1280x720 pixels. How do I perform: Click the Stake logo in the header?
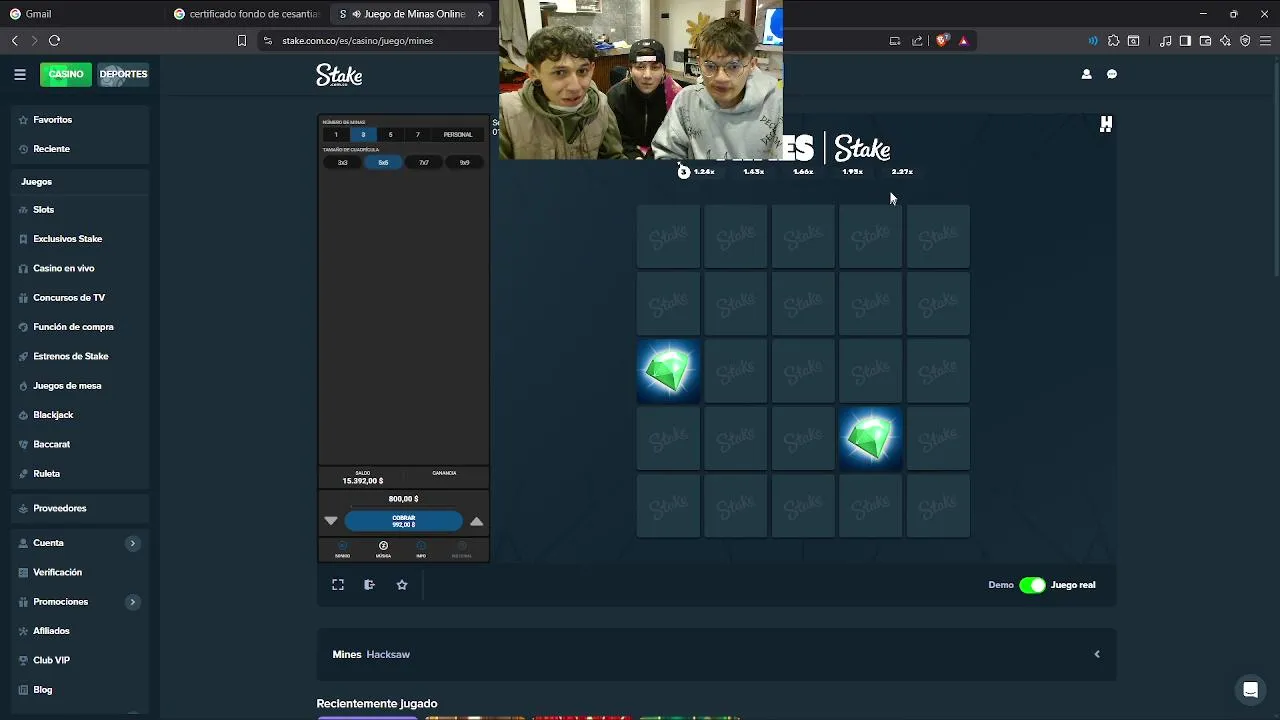pyautogui.click(x=339, y=75)
